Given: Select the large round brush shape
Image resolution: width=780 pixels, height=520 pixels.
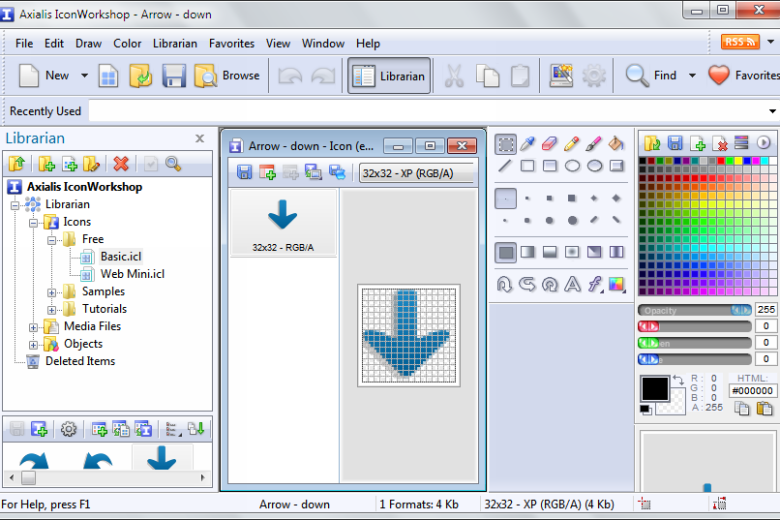Looking at the screenshot, I should pos(572,220).
